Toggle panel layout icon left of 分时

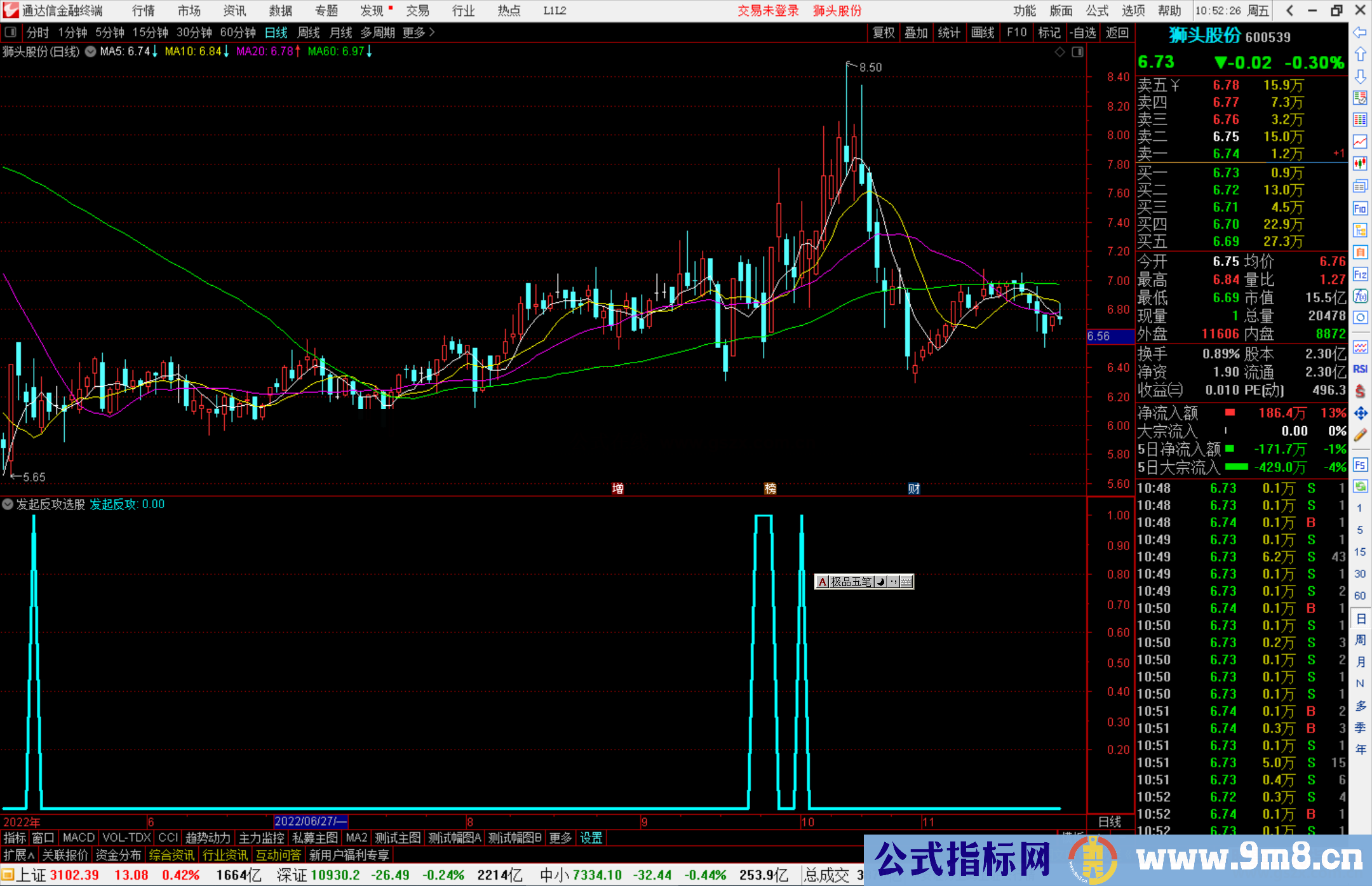[x=11, y=32]
